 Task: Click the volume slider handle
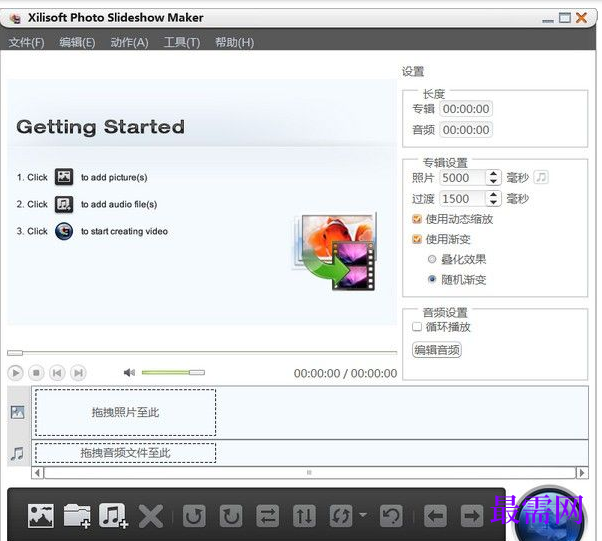(x=197, y=372)
